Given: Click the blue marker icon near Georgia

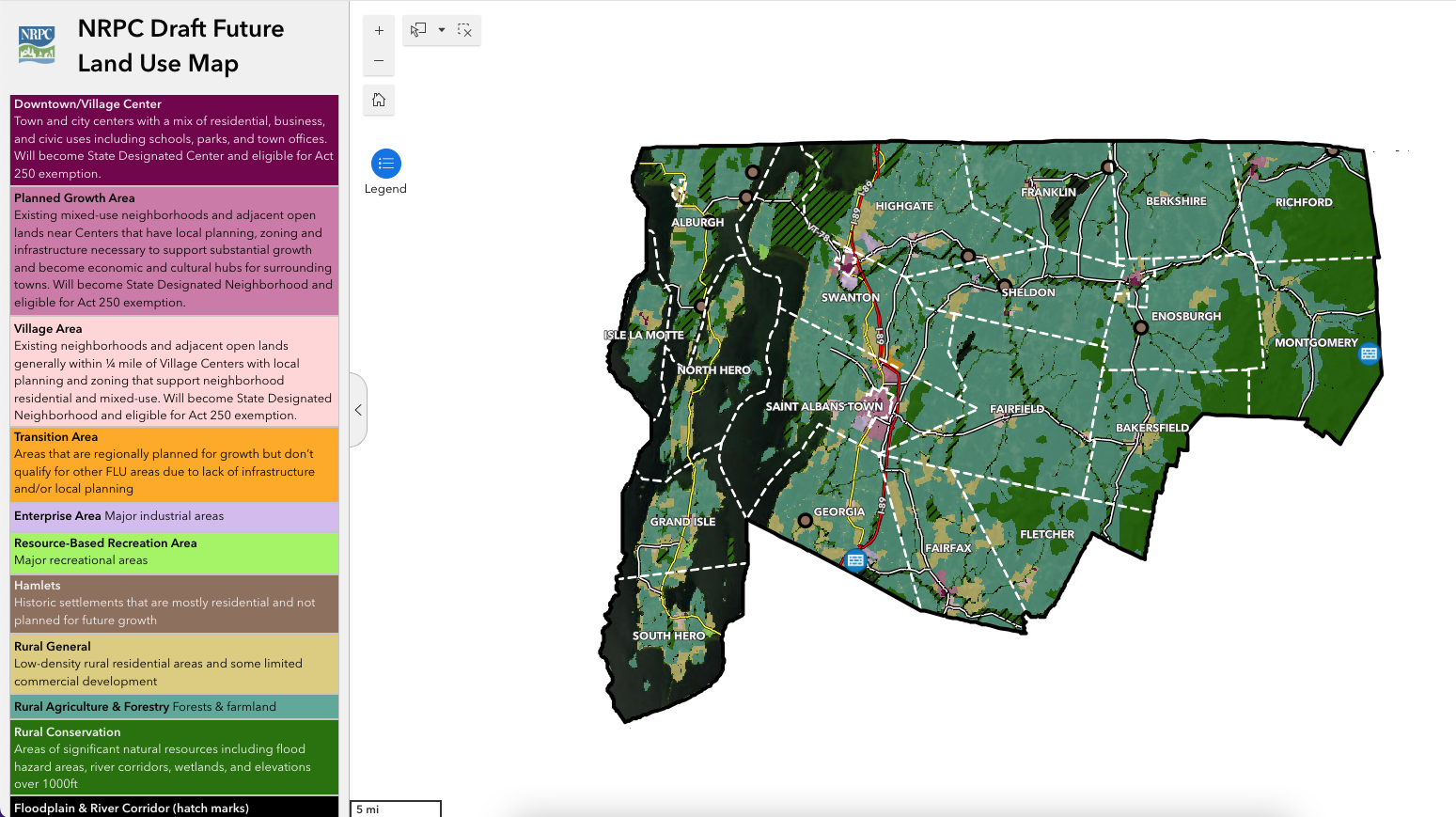Looking at the screenshot, I should (x=854, y=560).
